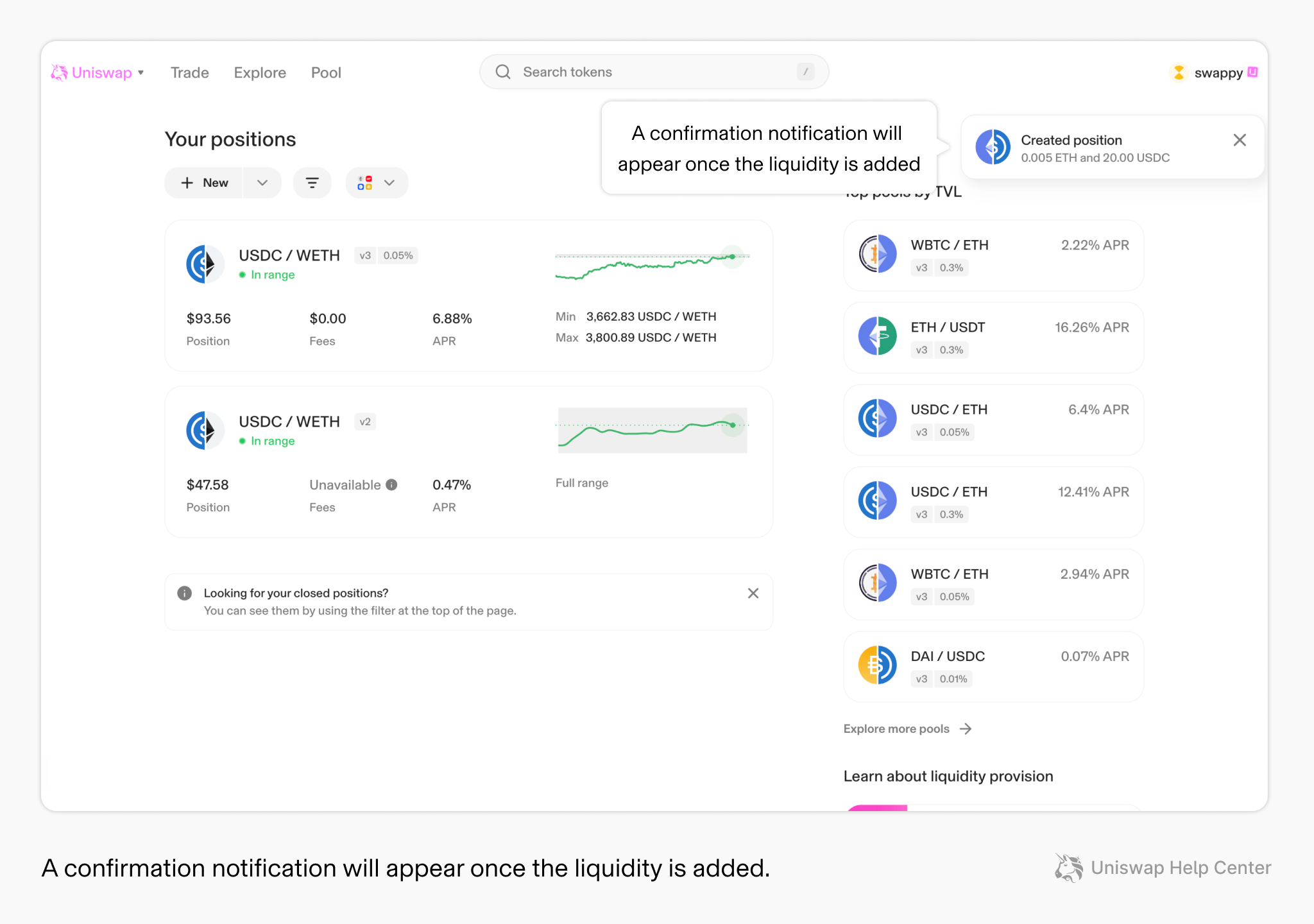Click the Unavailable fees info icon
Screen dimensions: 1314x924
click(x=391, y=484)
